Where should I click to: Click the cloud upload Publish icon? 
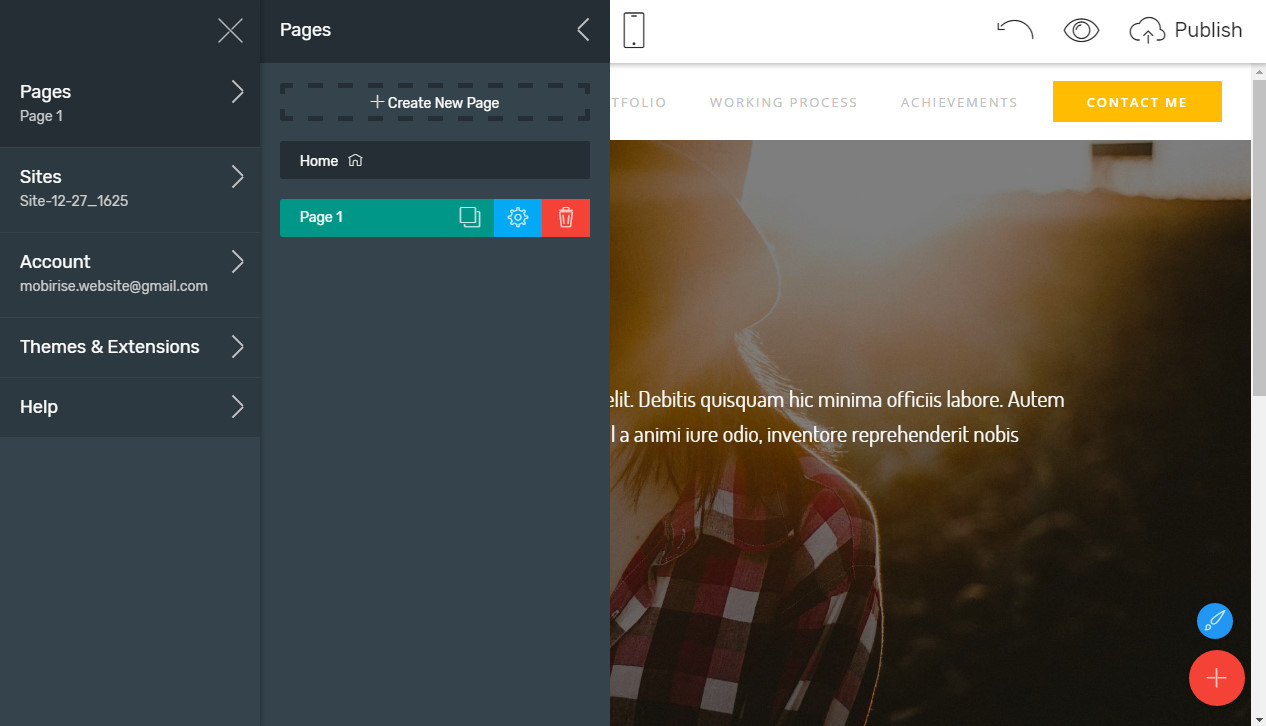(x=1147, y=31)
